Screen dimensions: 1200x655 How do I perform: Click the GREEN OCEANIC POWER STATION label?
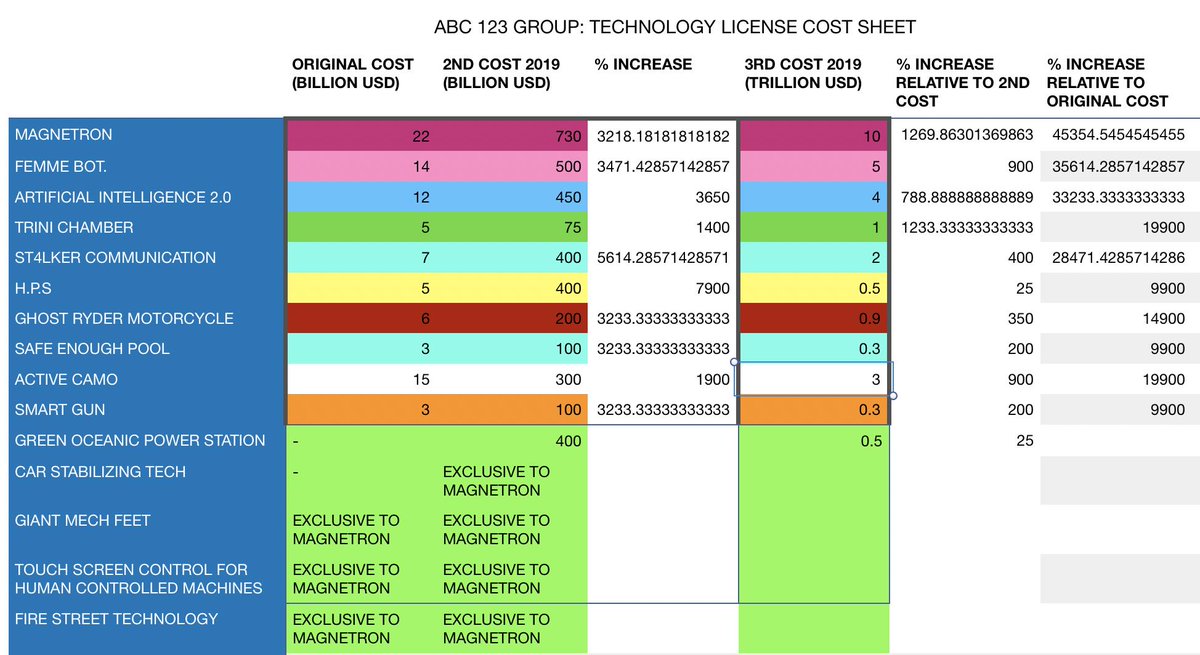138,440
